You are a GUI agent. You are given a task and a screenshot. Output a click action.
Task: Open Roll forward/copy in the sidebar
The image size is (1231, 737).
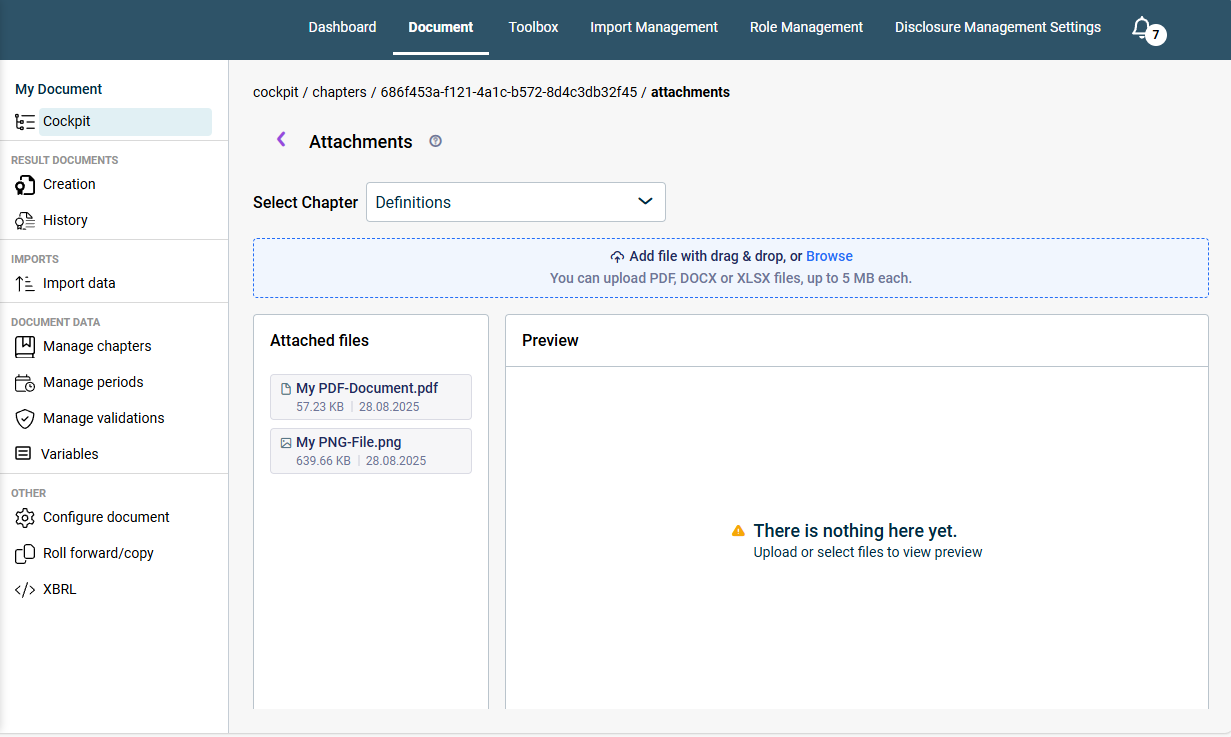[x=98, y=554]
